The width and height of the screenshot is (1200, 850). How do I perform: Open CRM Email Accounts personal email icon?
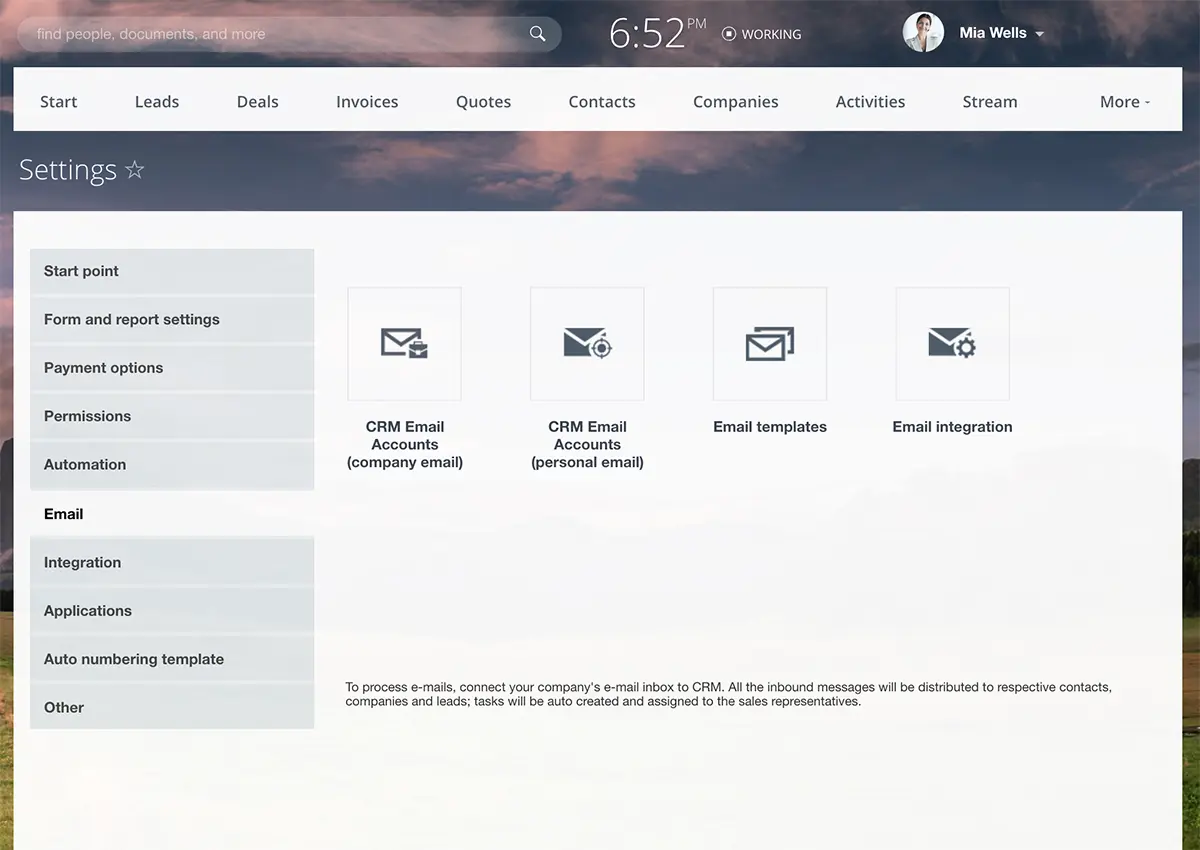point(587,344)
